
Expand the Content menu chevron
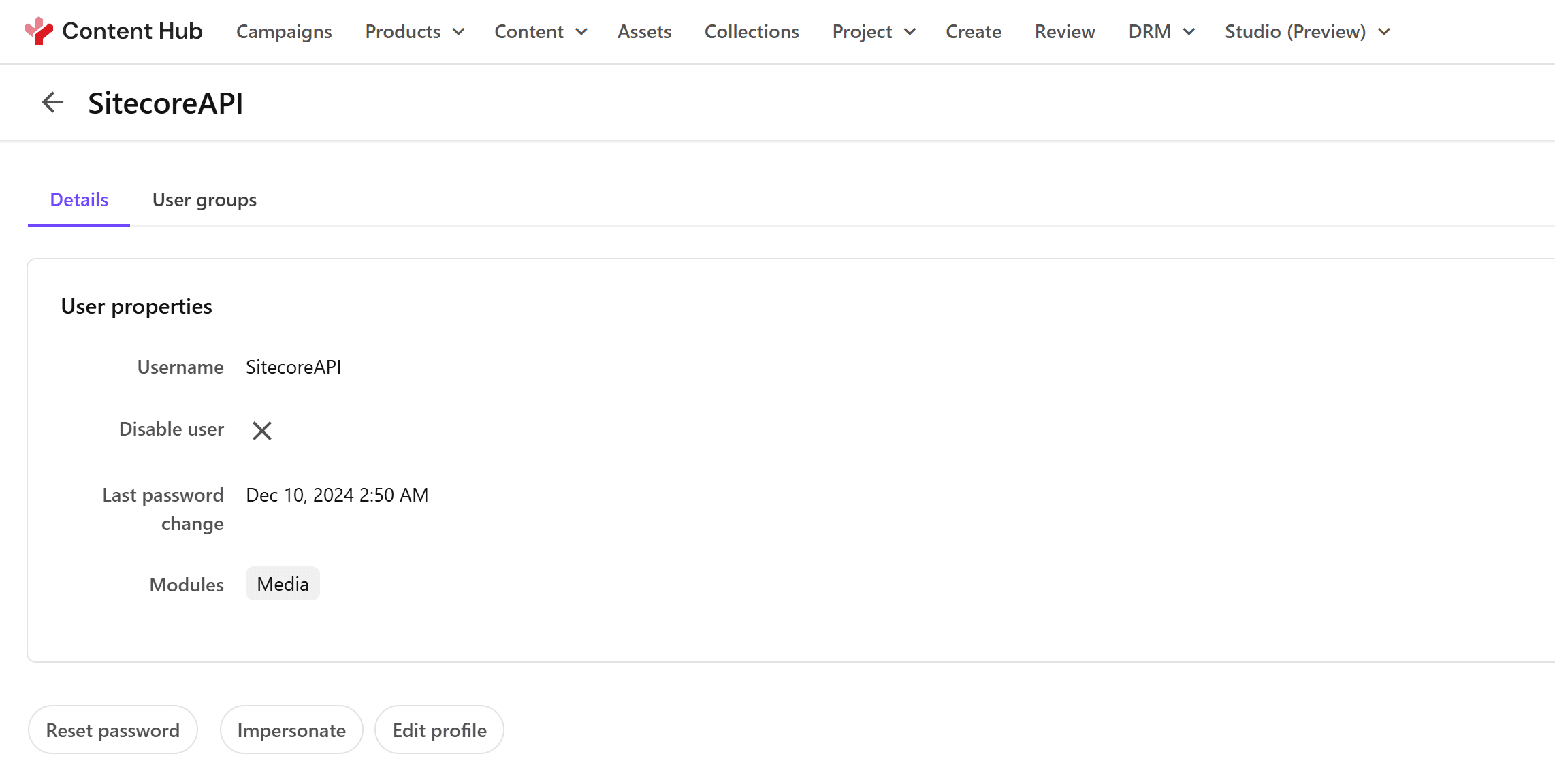[581, 32]
